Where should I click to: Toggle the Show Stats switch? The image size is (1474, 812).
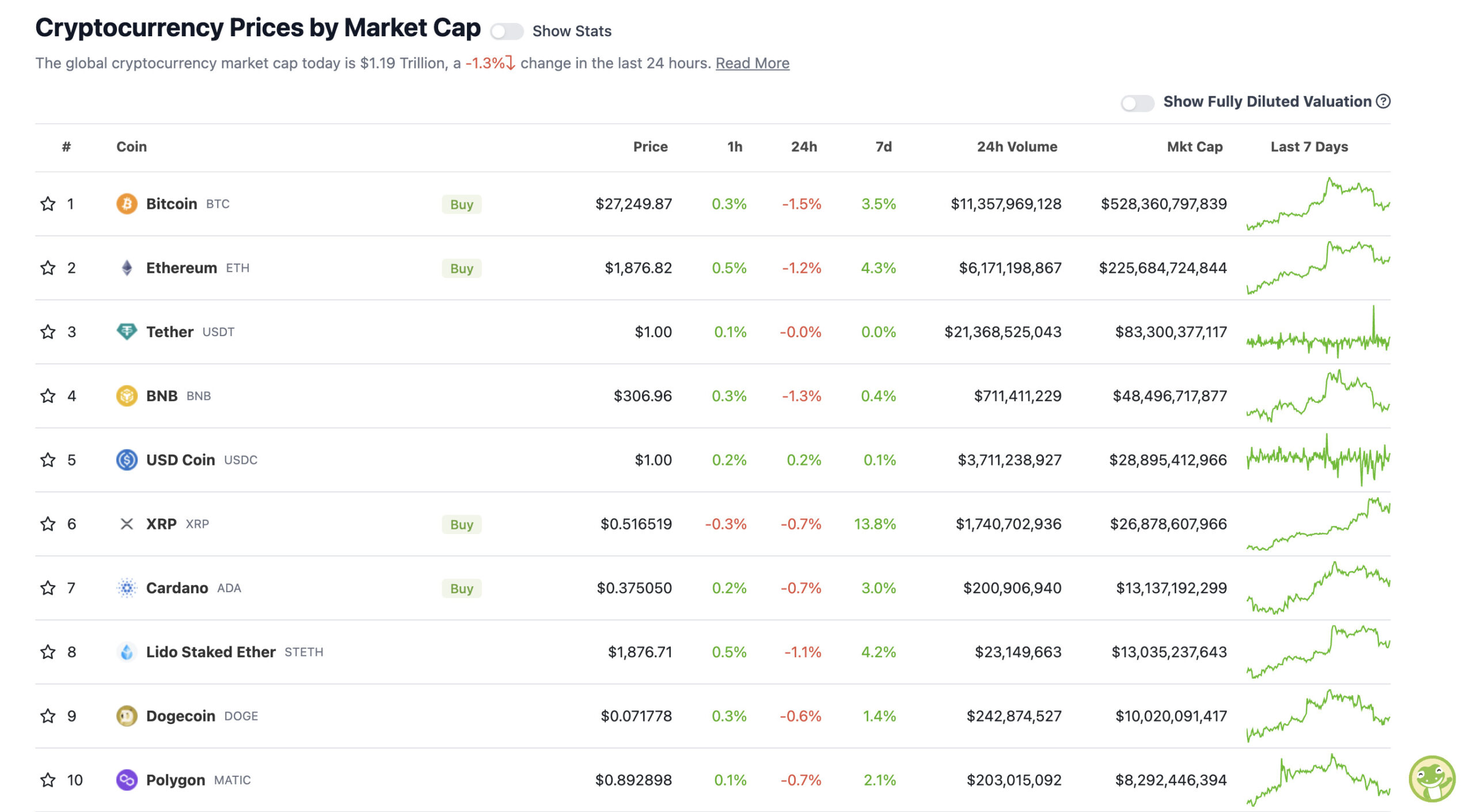[x=507, y=31]
